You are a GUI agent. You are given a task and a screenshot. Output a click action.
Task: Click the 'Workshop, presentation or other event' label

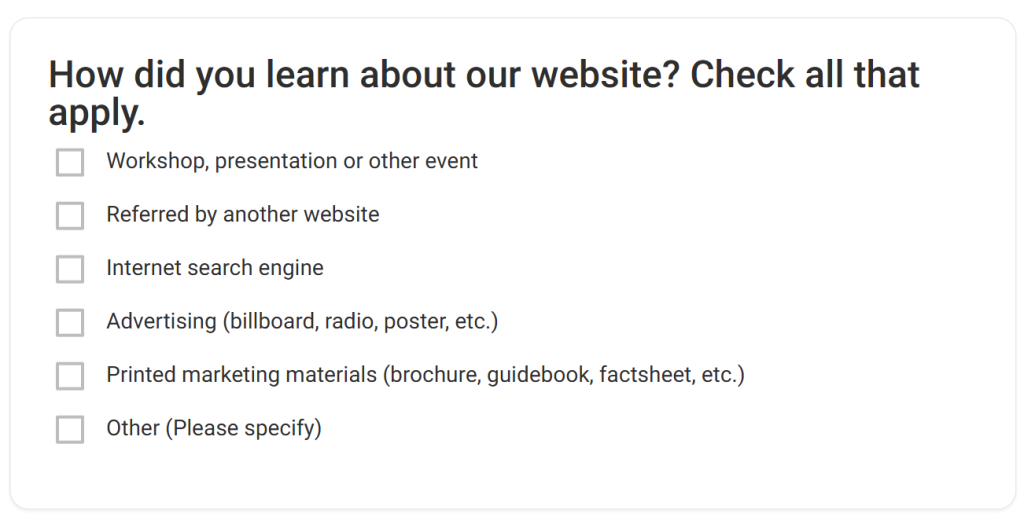(292, 161)
